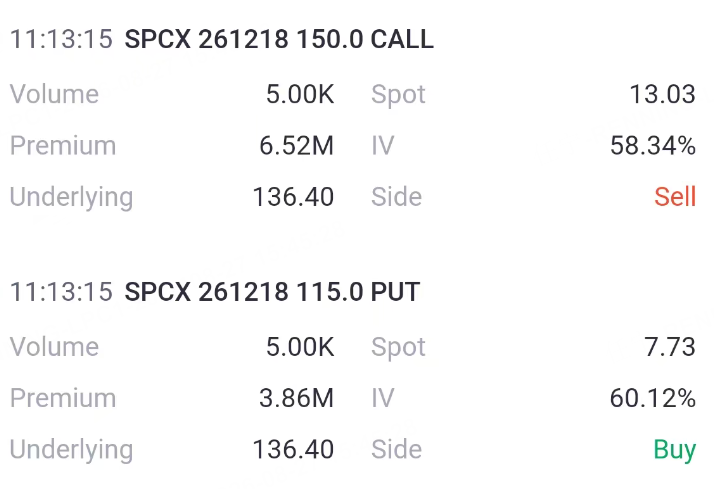Open the SPCX 261218 150.0 CALL entry

tap(279, 39)
